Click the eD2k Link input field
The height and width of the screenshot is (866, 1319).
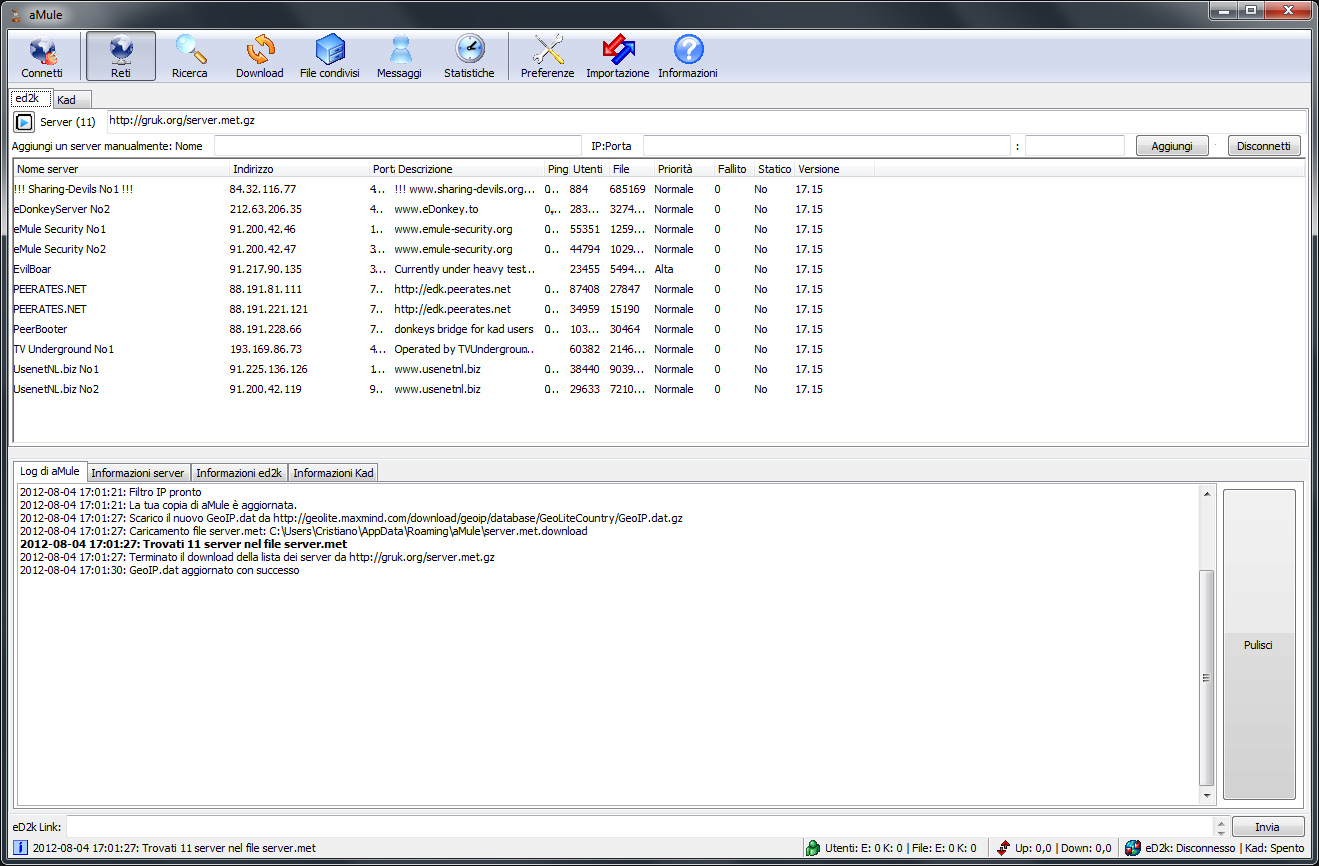640,827
